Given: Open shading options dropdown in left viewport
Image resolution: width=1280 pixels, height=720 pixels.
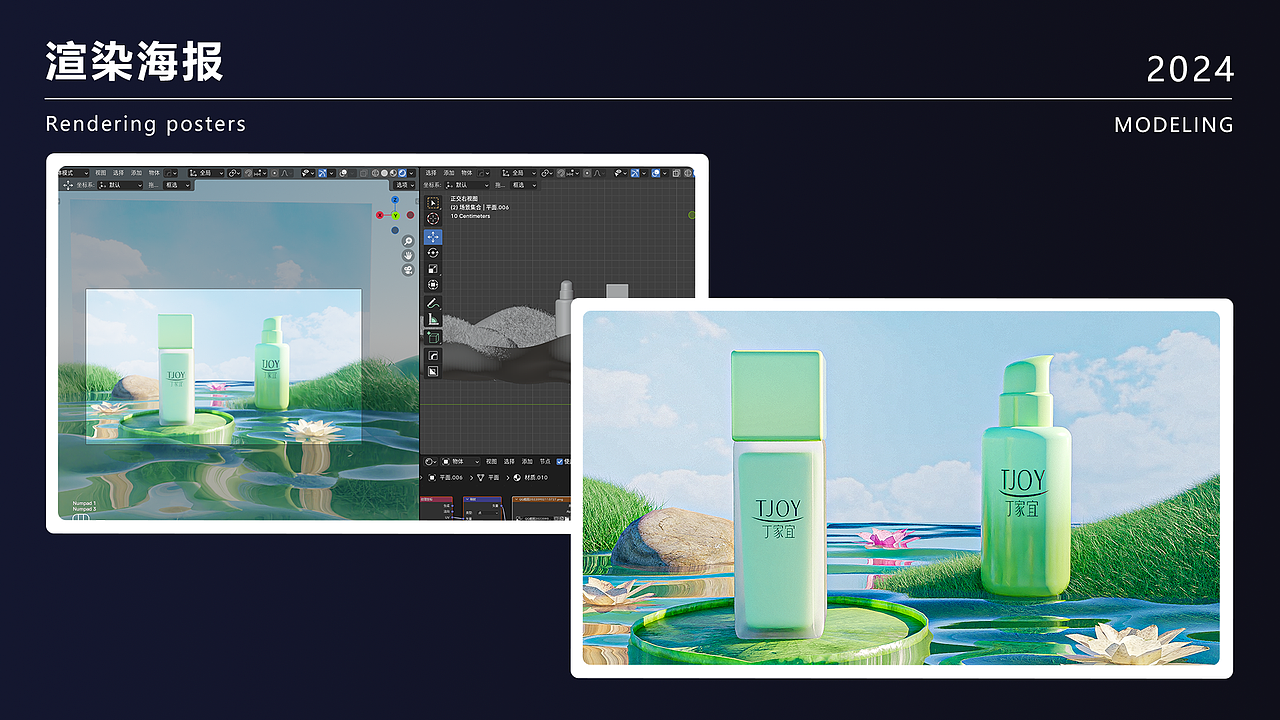Looking at the screenshot, I should pyautogui.click(x=412, y=173).
